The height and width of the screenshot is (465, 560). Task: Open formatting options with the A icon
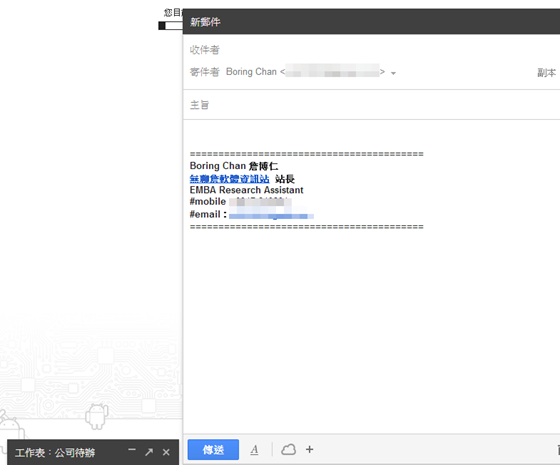[x=254, y=450]
